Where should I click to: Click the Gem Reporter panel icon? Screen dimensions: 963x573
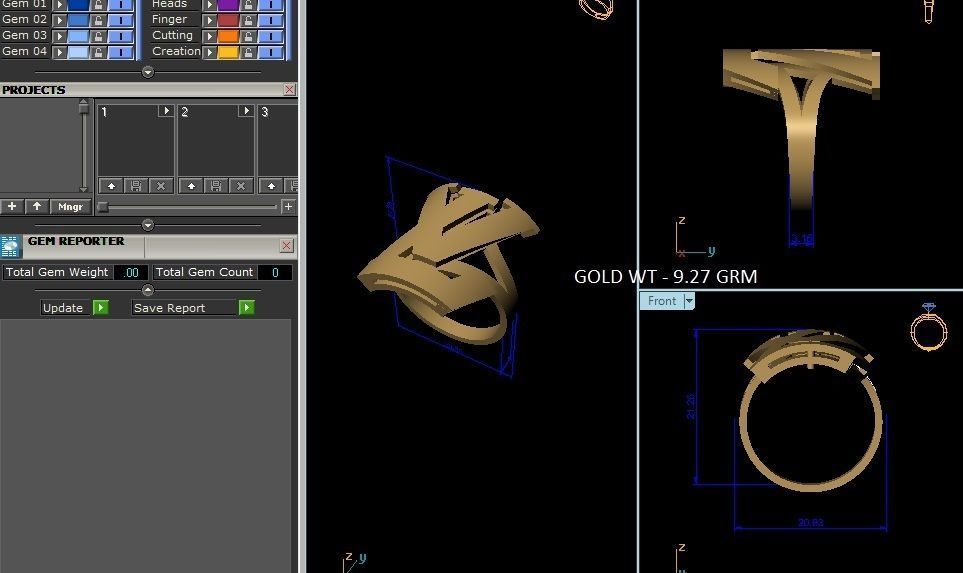(11, 246)
